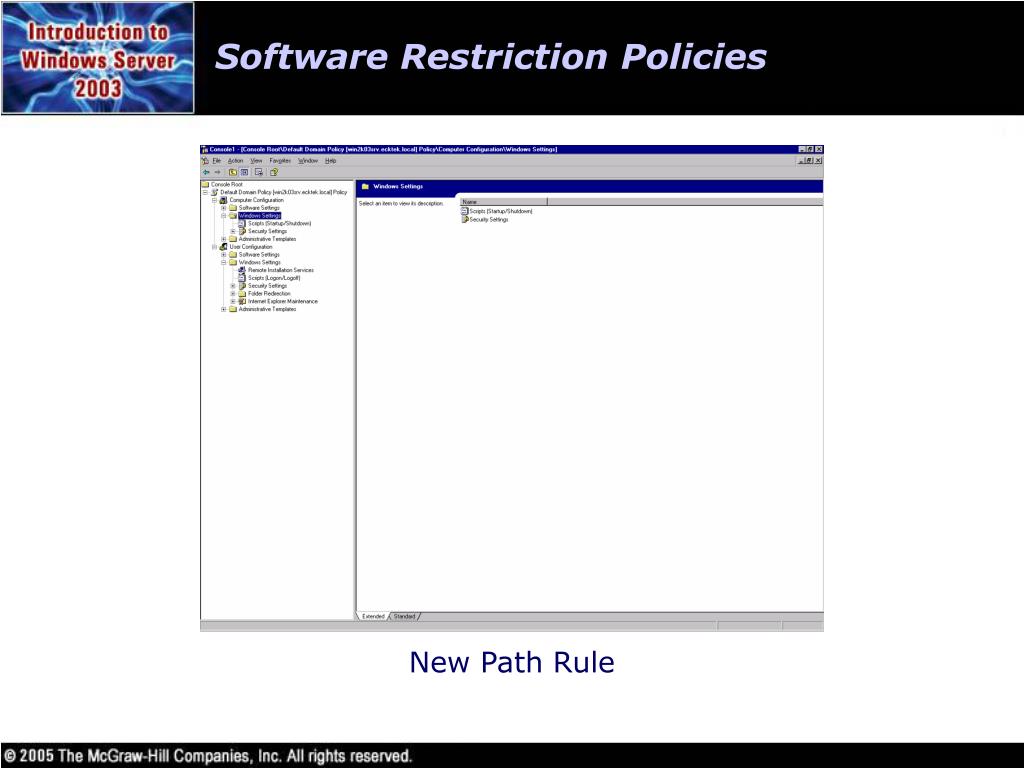Expand Security Settings under User Configuration
Image resolution: width=1024 pixels, height=768 pixels.
click(233, 285)
